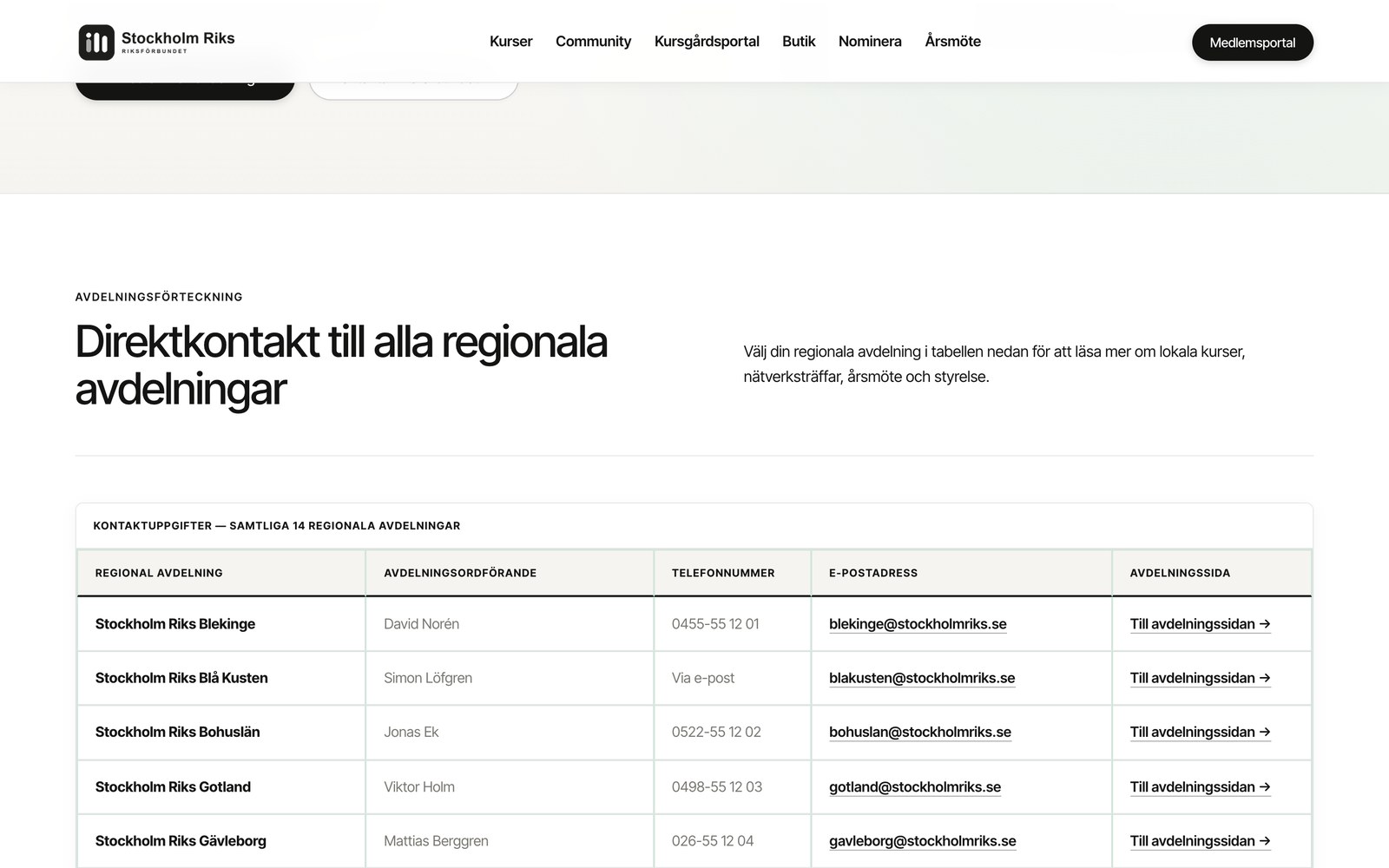
Task: Select the Stockholm Riks Blå Kusten cell
Action: coord(221,678)
